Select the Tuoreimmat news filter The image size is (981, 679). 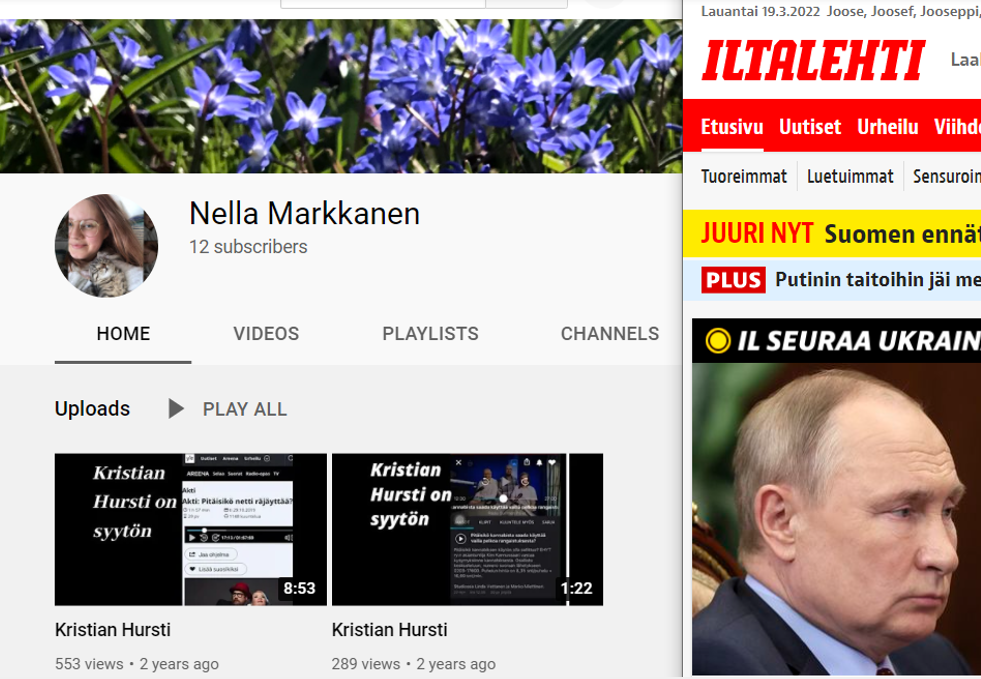click(x=744, y=176)
